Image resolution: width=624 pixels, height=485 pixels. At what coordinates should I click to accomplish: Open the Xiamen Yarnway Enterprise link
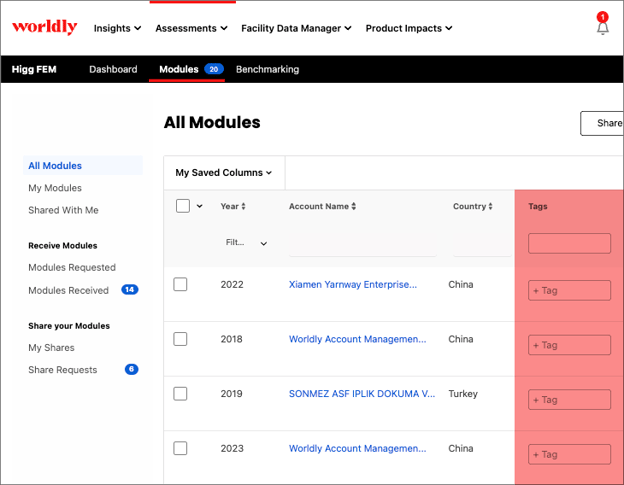click(x=353, y=284)
